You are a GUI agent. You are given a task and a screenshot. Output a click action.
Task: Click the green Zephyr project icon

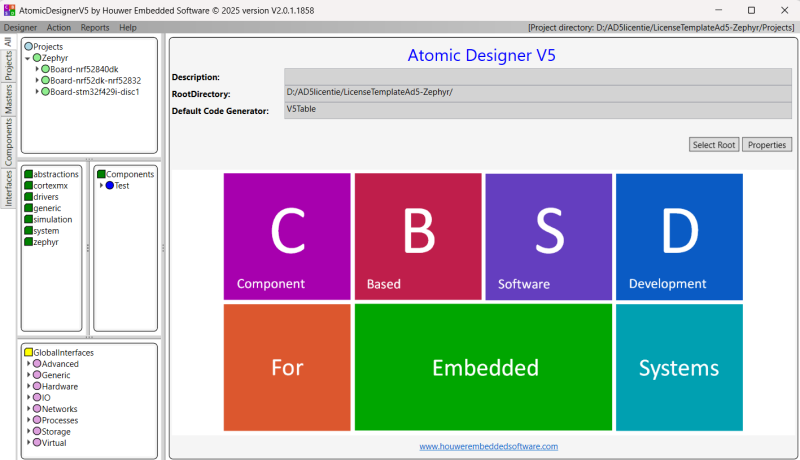[x=37, y=58]
